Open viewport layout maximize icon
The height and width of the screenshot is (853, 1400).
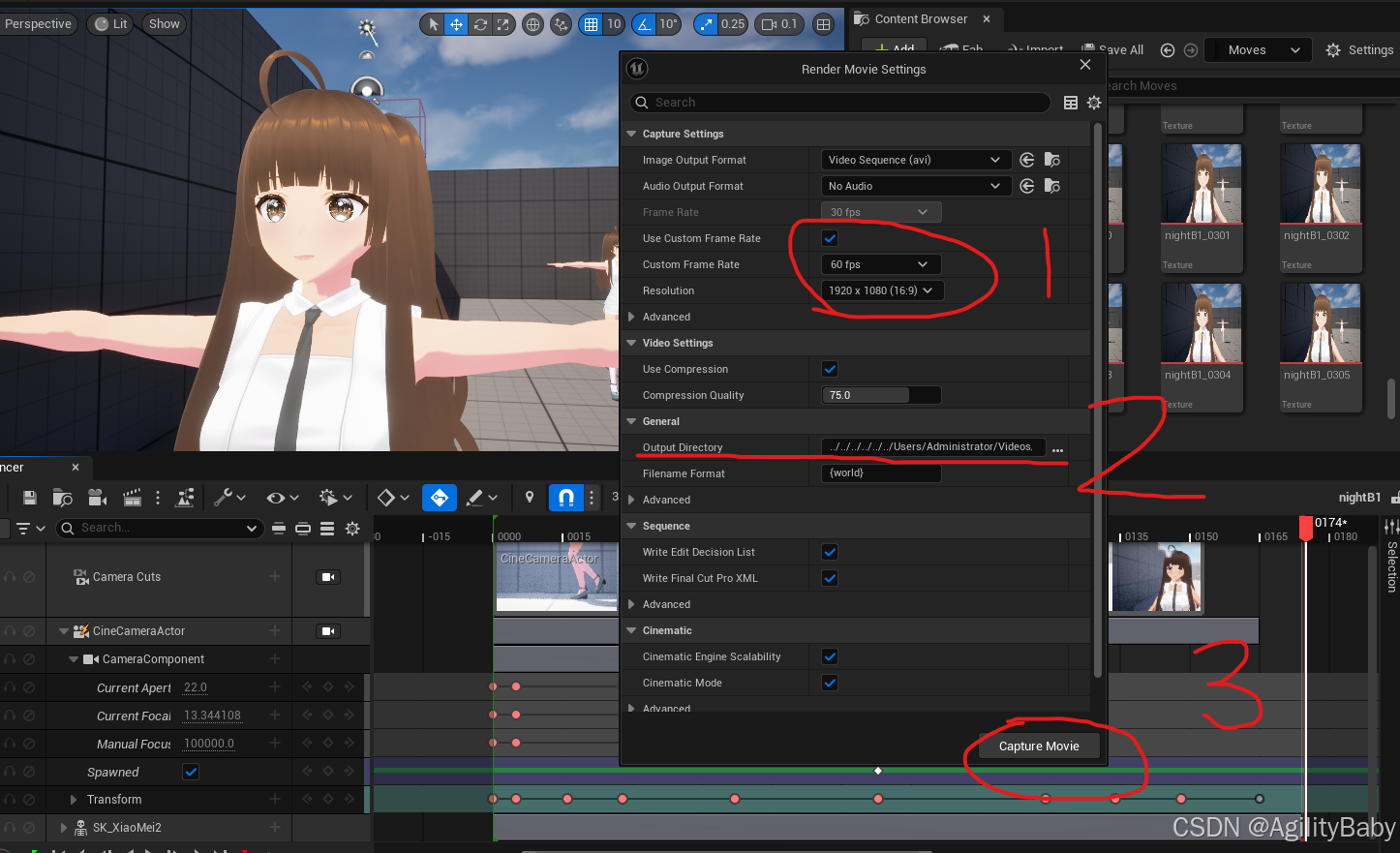pos(823,24)
